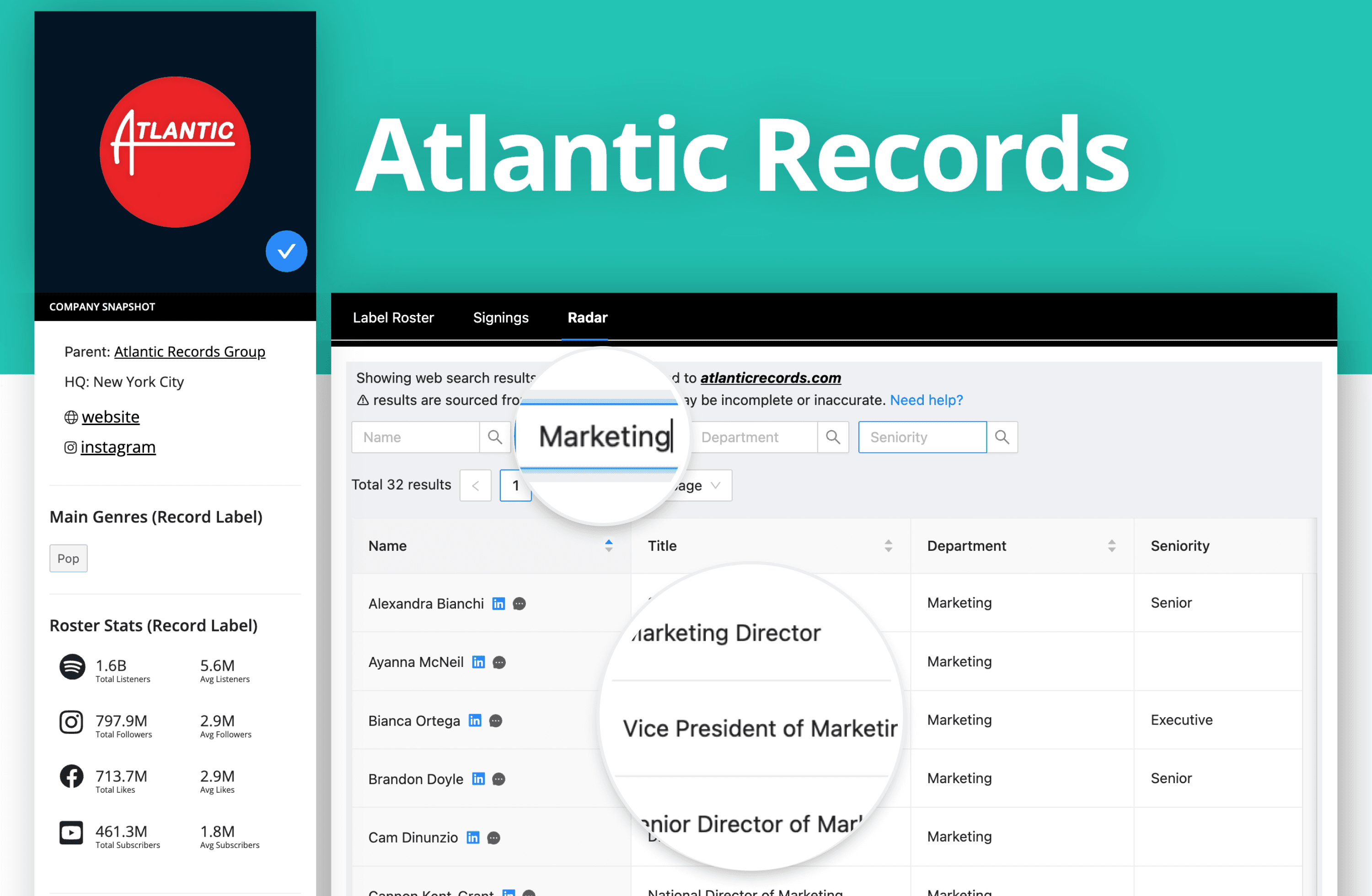The height and width of the screenshot is (896, 1372).
Task: Open Spotify listener stats icon
Action: click(x=71, y=667)
